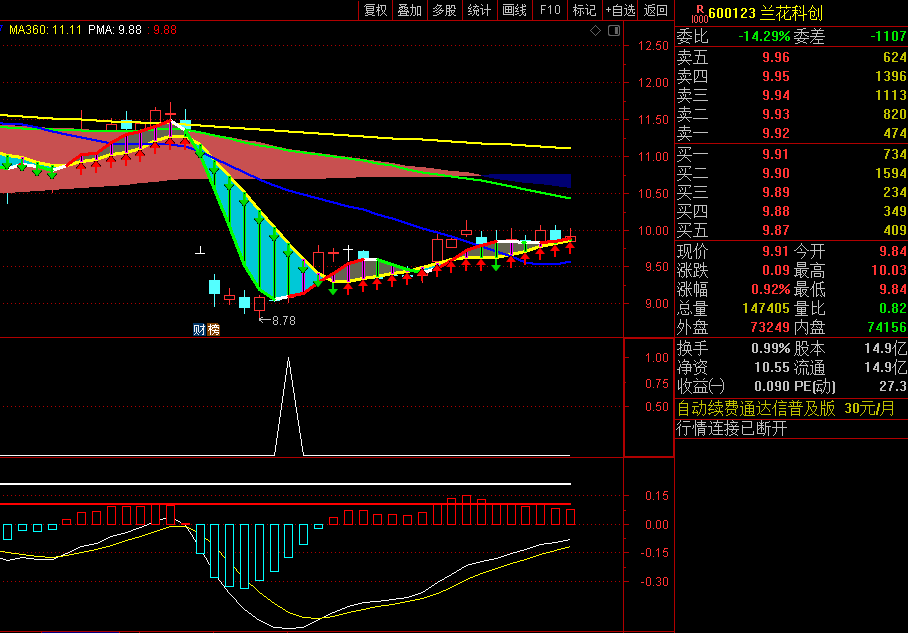Viewport: 908px width, 633px height.
Task: Click the 委比 value -14.29%
Action: [x=764, y=36]
